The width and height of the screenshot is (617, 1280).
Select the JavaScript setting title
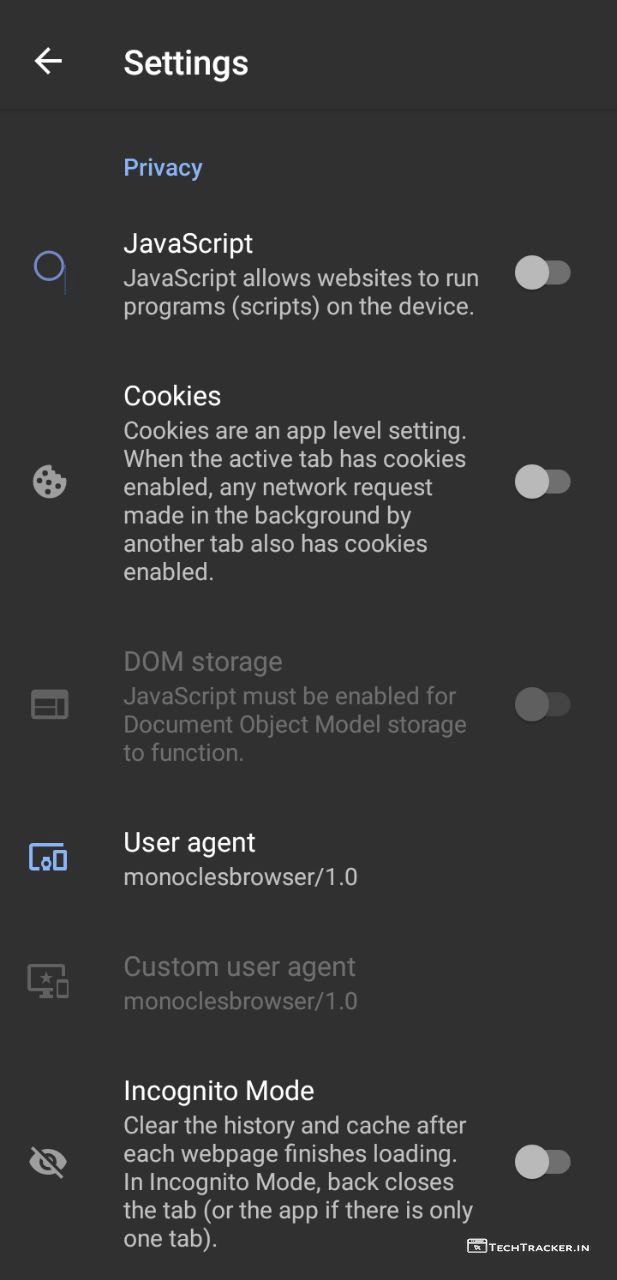pyautogui.click(x=188, y=243)
